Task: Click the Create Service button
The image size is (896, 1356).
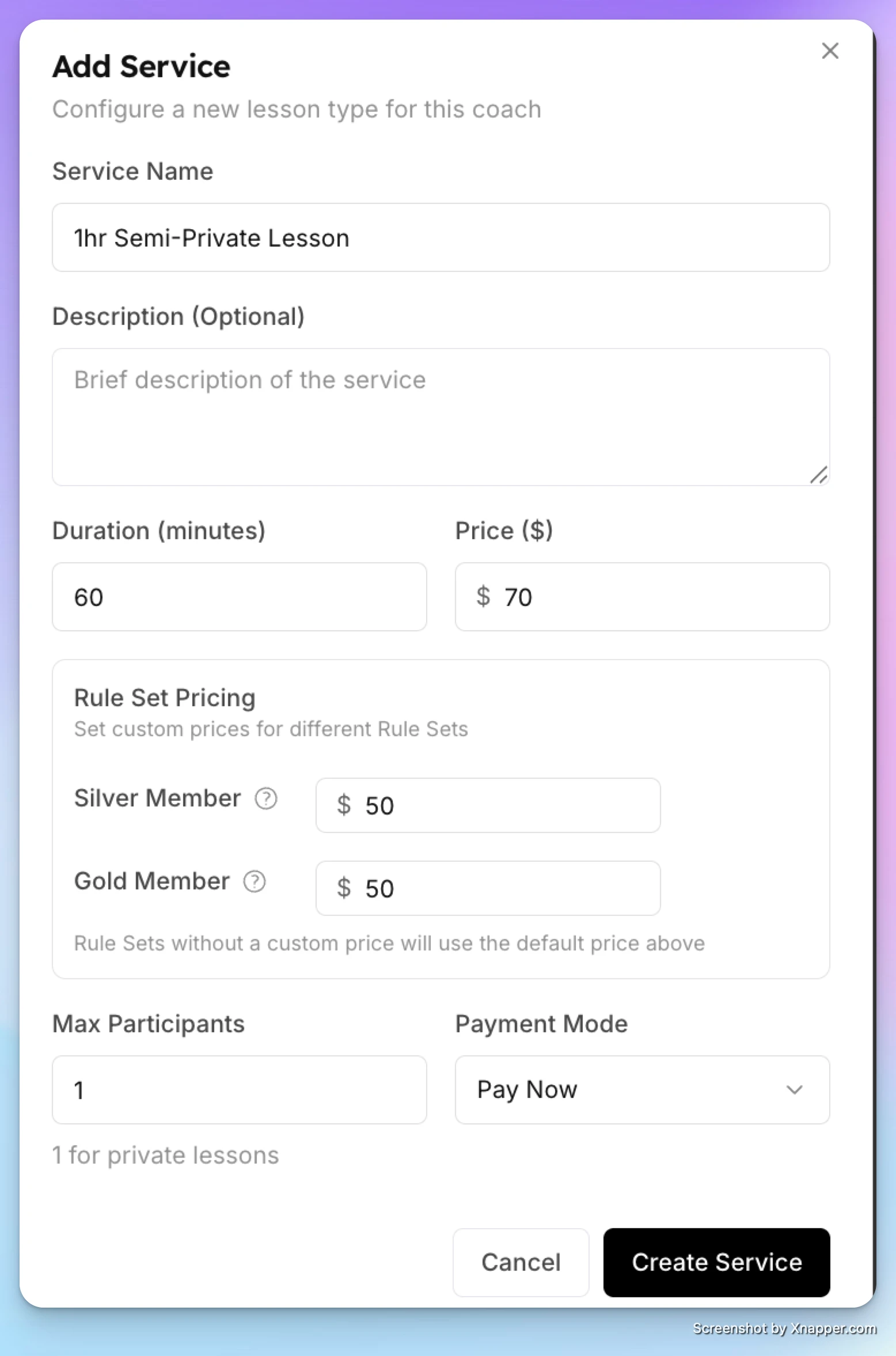Action: (x=717, y=1263)
